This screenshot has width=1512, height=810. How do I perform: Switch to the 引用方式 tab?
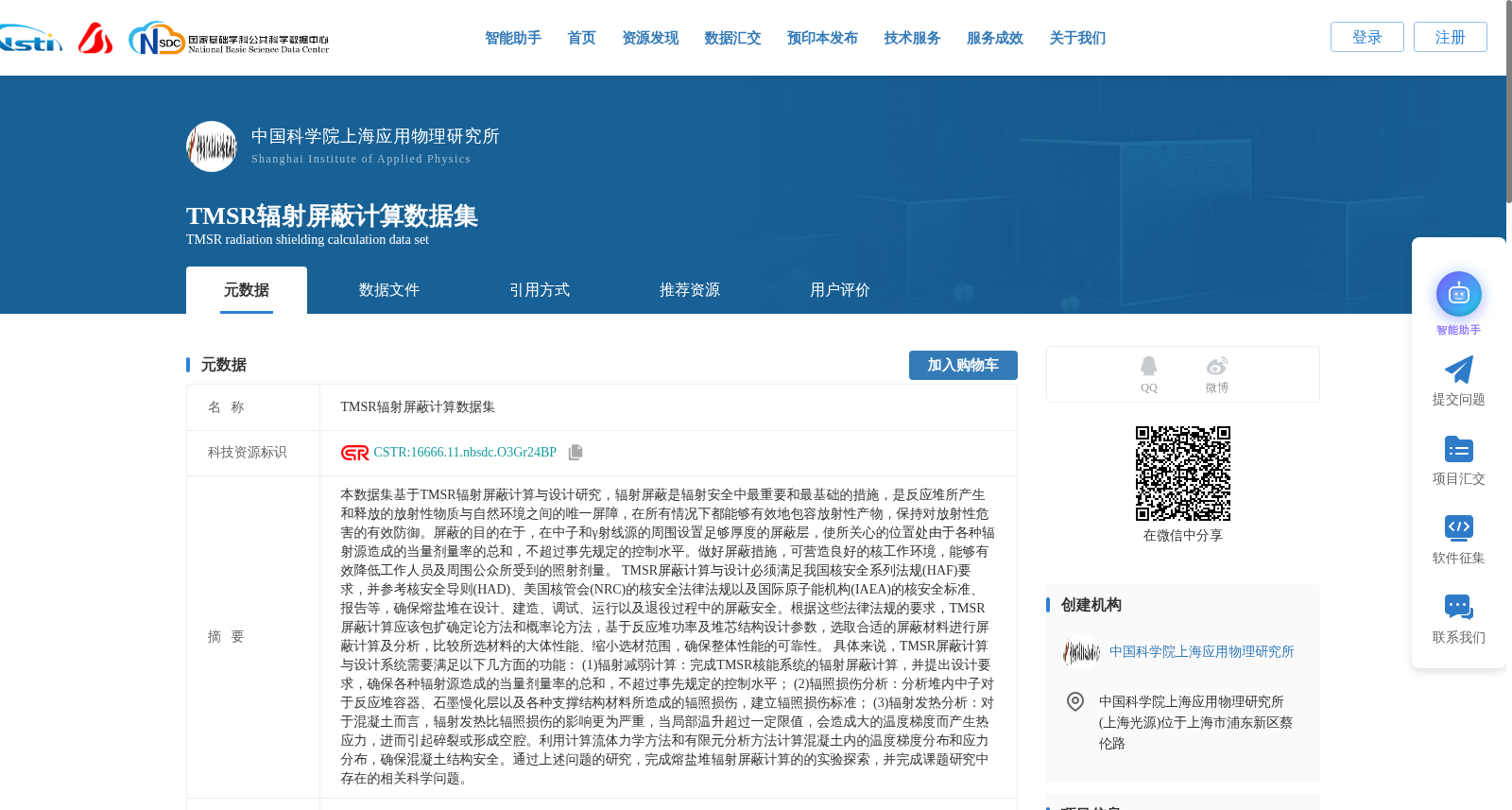[540, 290]
